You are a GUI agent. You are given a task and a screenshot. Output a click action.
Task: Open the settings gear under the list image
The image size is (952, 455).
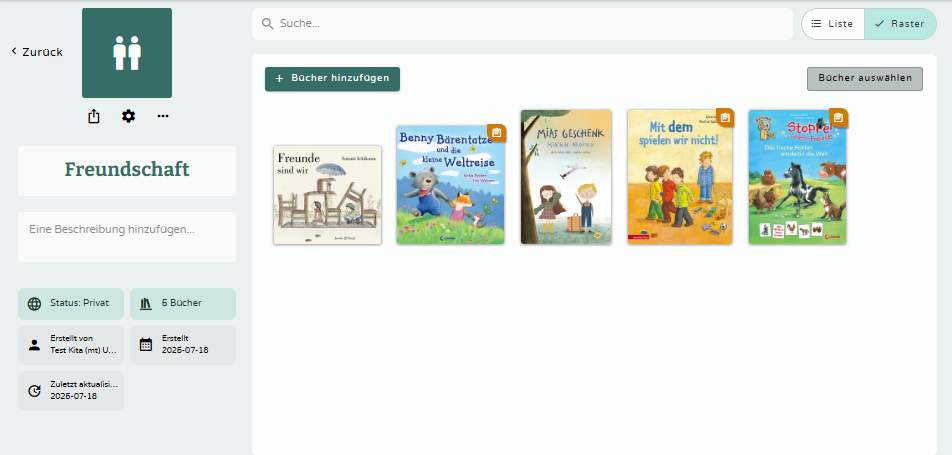click(x=128, y=116)
